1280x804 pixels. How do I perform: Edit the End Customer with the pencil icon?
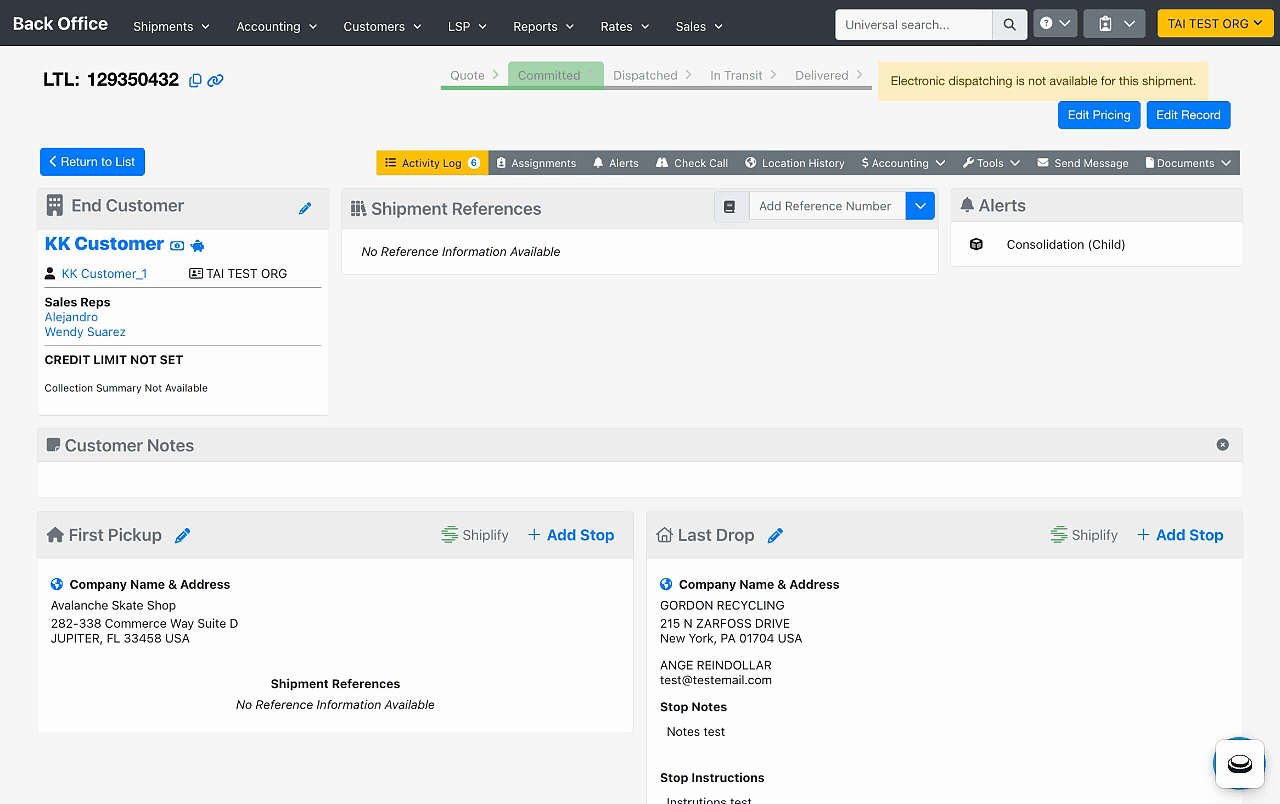305,208
